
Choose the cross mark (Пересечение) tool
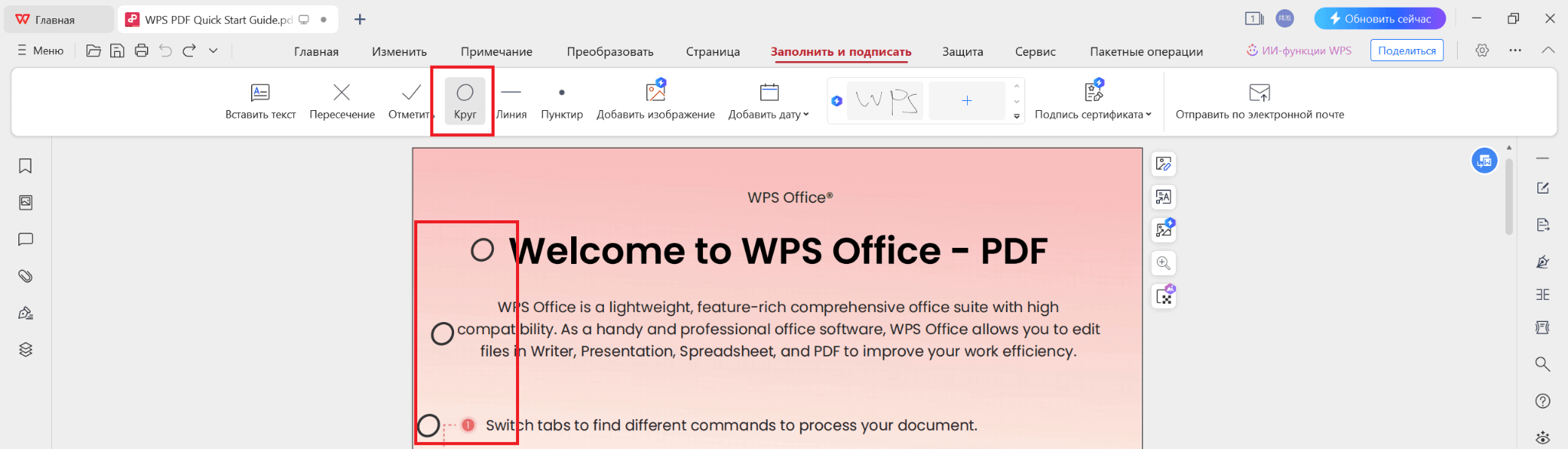click(x=341, y=102)
